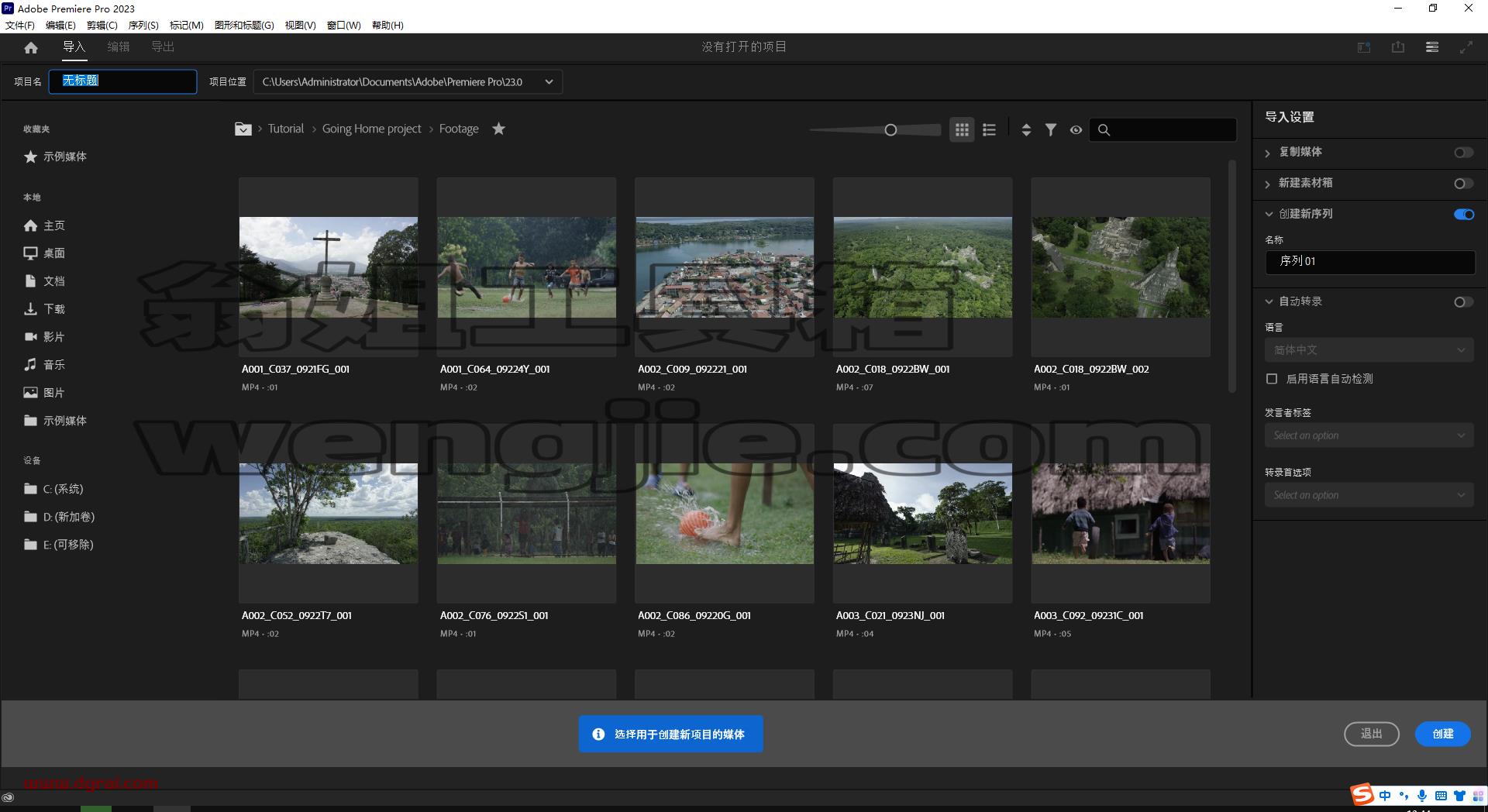
Task: Open 影片 movies location
Action: (44, 337)
